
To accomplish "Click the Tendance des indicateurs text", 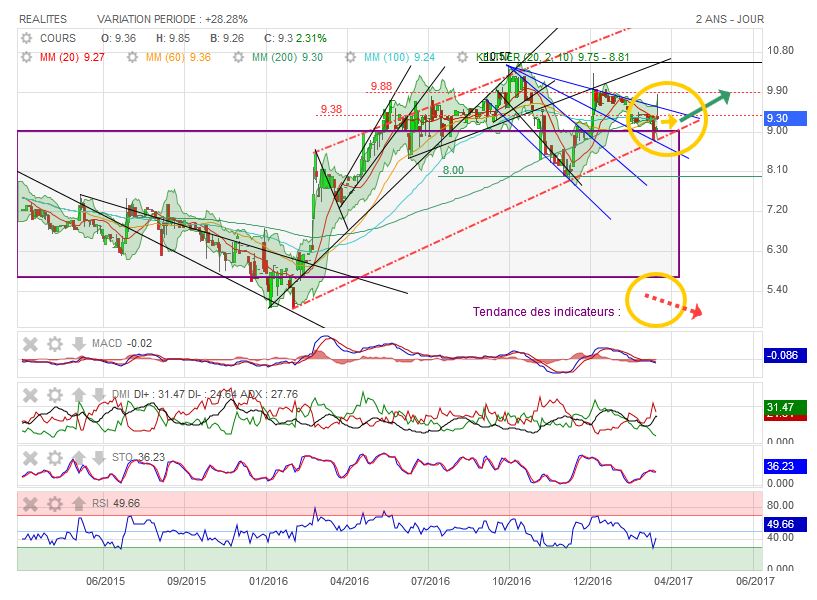I will [x=547, y=311].
